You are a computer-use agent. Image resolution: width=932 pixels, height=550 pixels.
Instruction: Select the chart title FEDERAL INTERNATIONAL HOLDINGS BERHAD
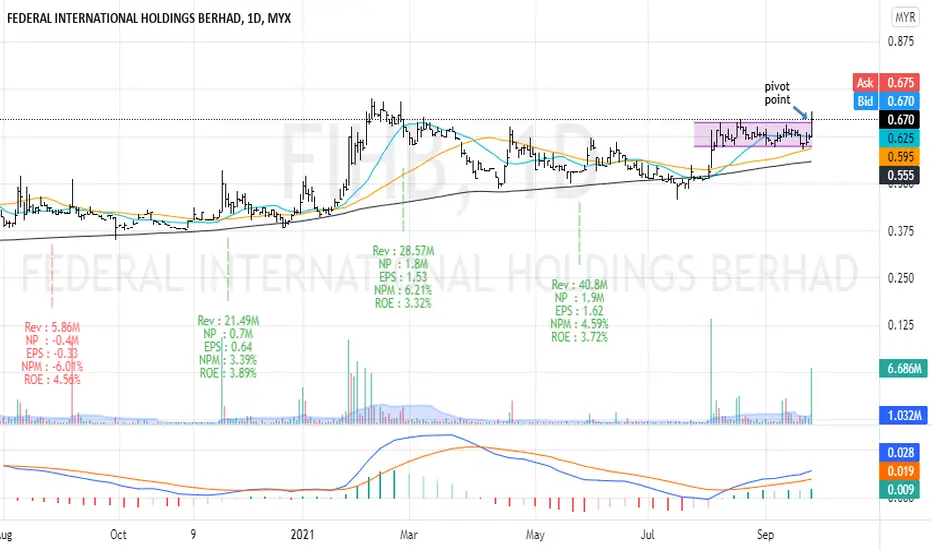coord(149,18)
